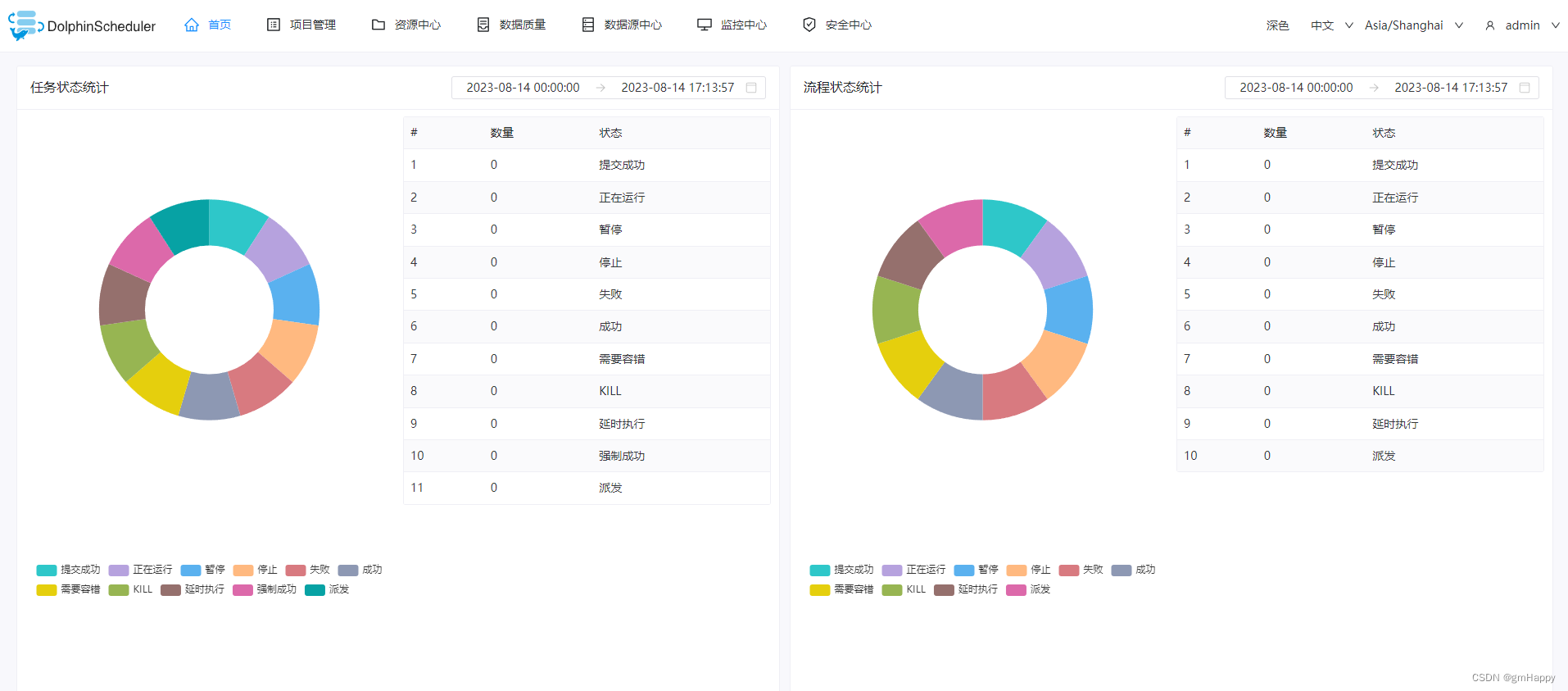1568x691 pixels.
Task: Toggle 停止 legend in process status chart
Action: (x=1028, y=570)
